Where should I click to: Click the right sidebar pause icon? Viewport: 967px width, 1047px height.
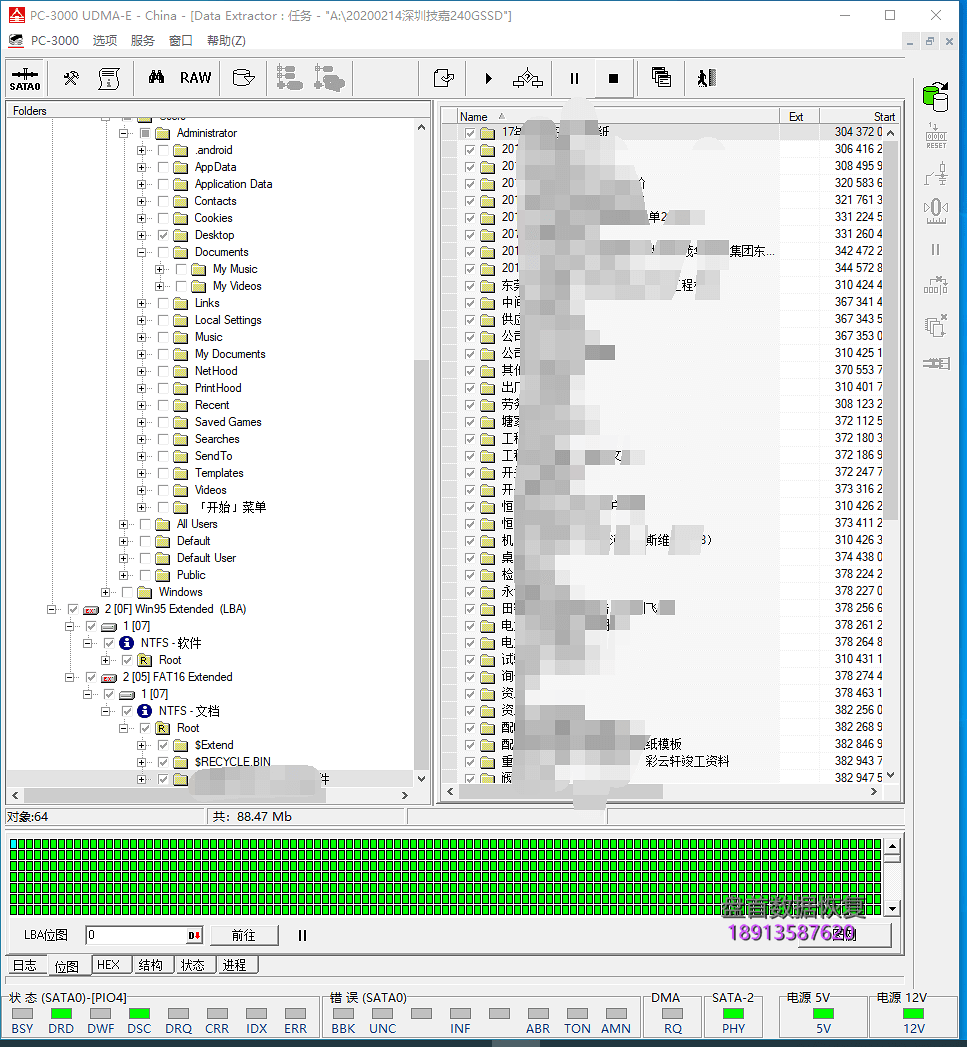point(935,250)
